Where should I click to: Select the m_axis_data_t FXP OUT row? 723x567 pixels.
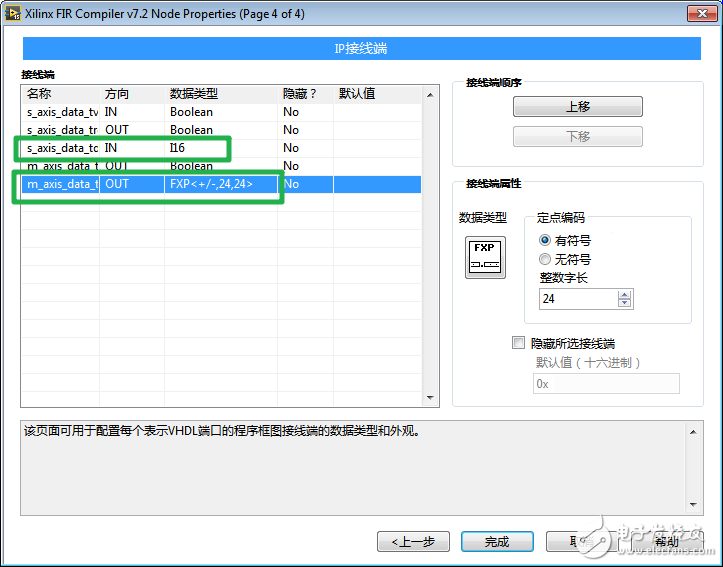[x=150, y=184]
